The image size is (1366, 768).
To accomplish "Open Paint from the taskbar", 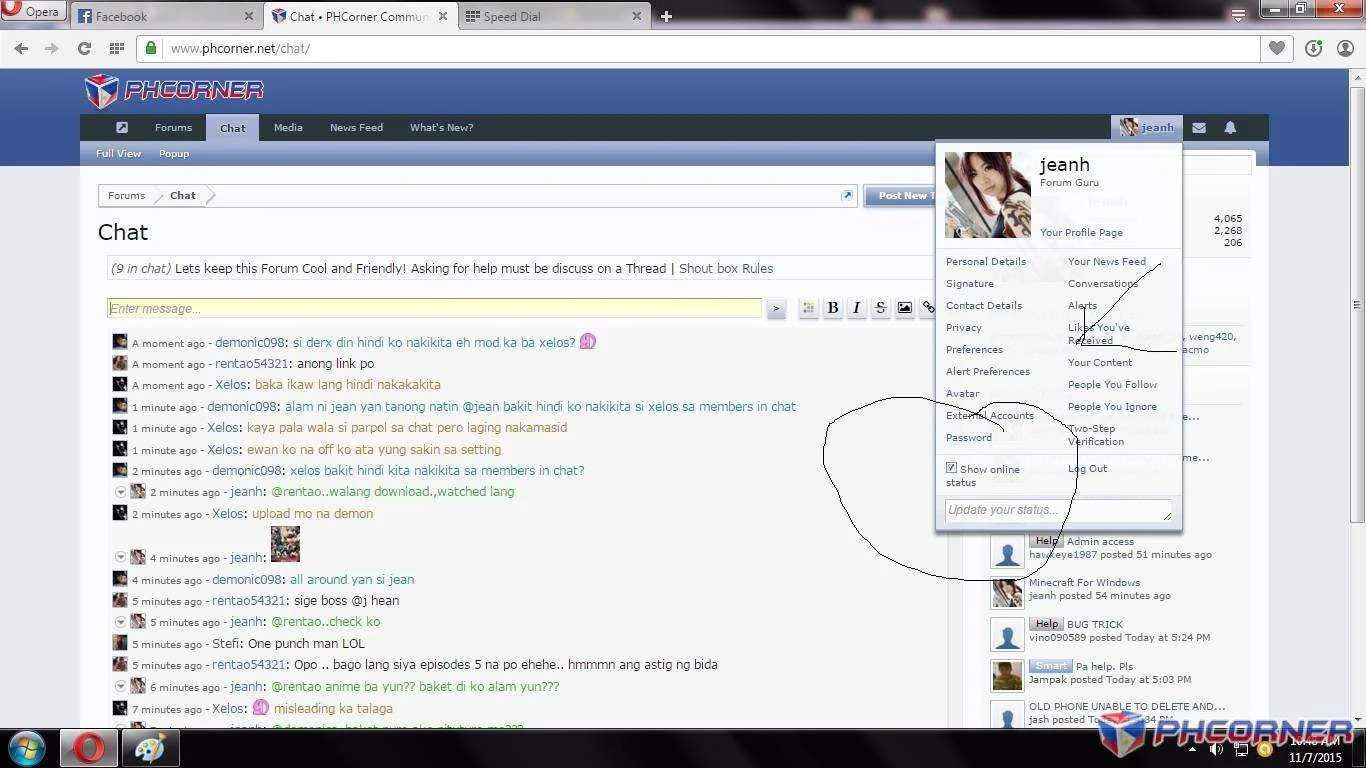I will tap(150, 748).
